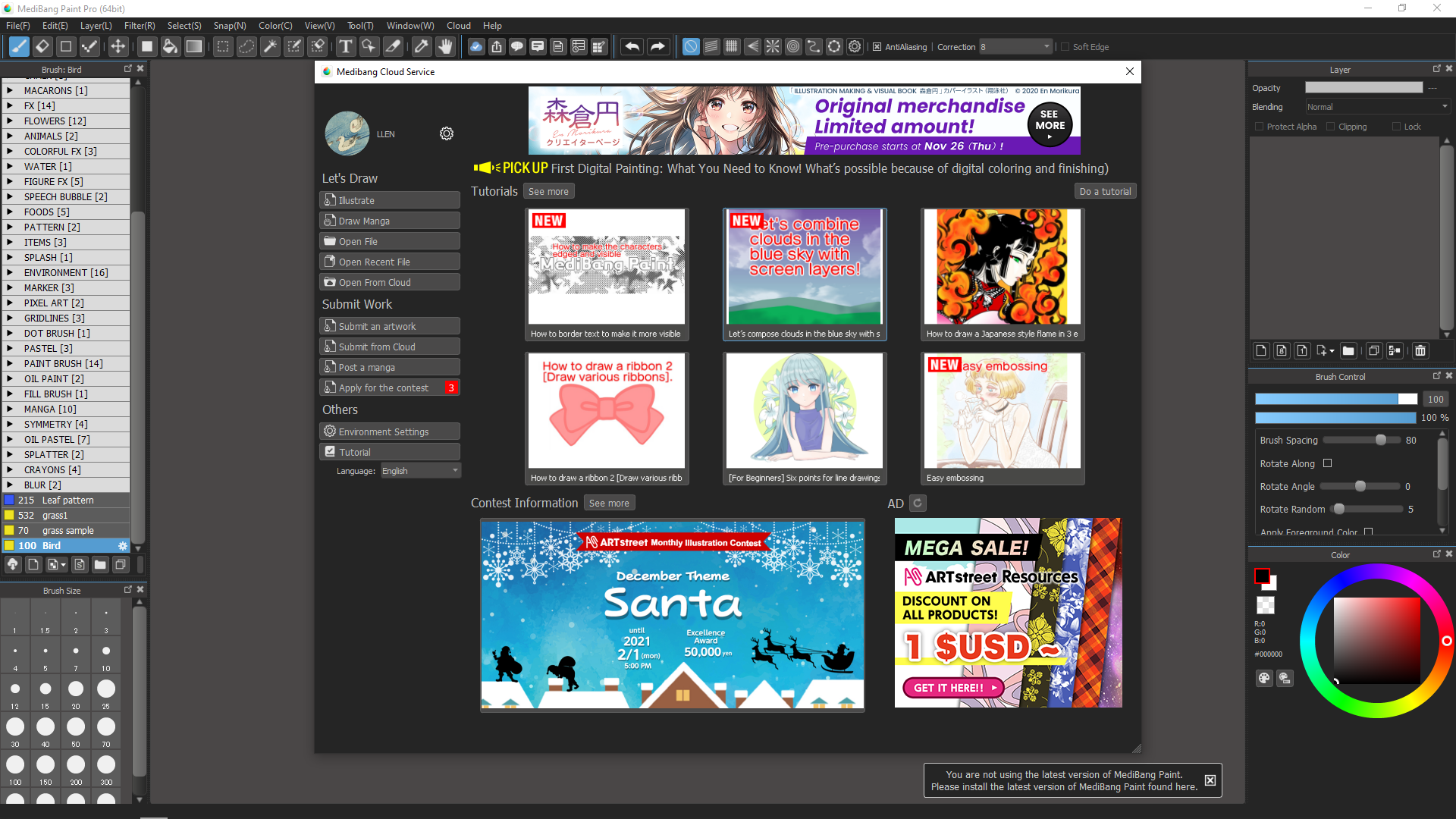Viewport: 1456px width, 819px height.
Task: Enable layer Lock checkbox
Action: [1397, 127]
